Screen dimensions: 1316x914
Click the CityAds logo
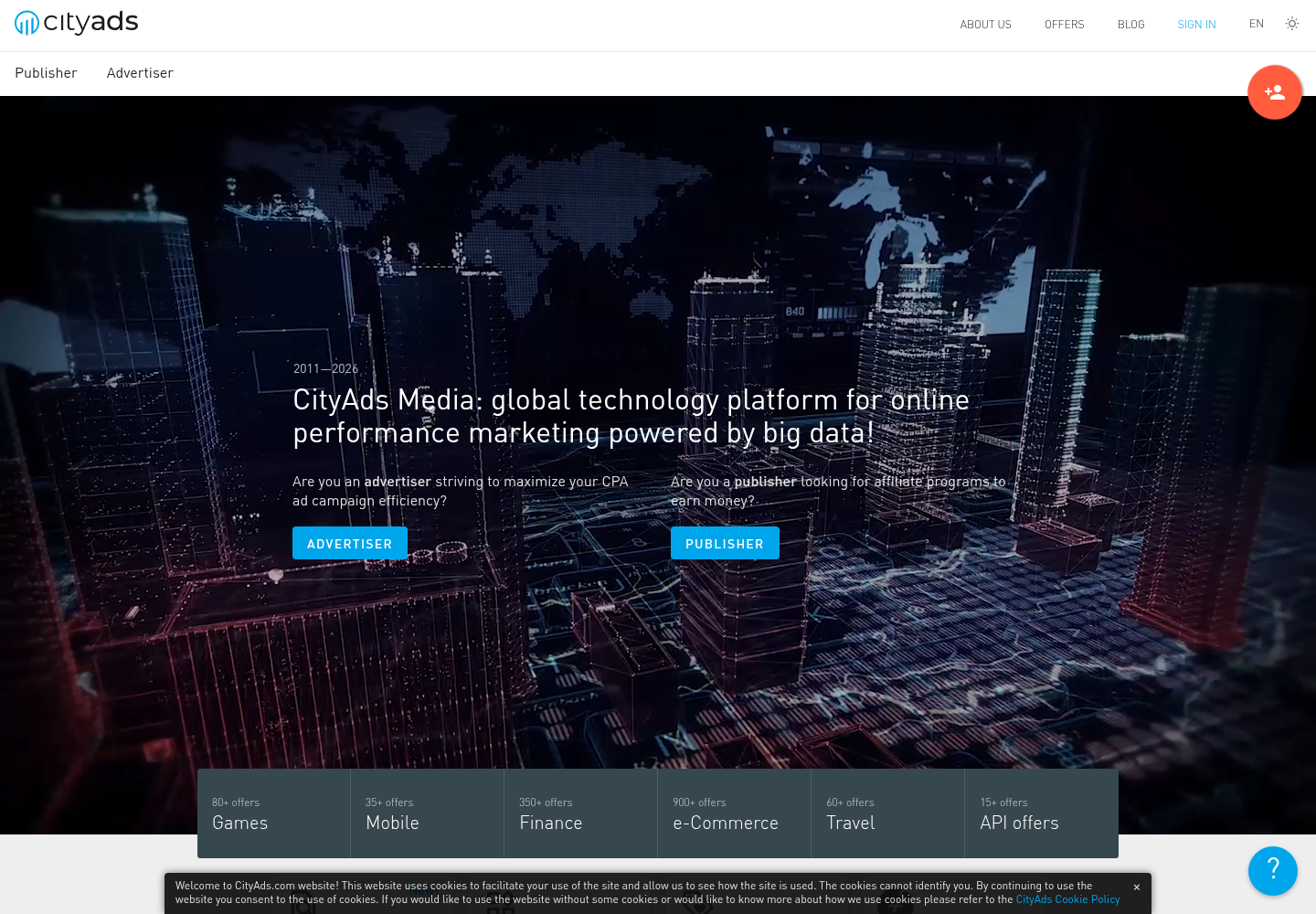[77, 23]
